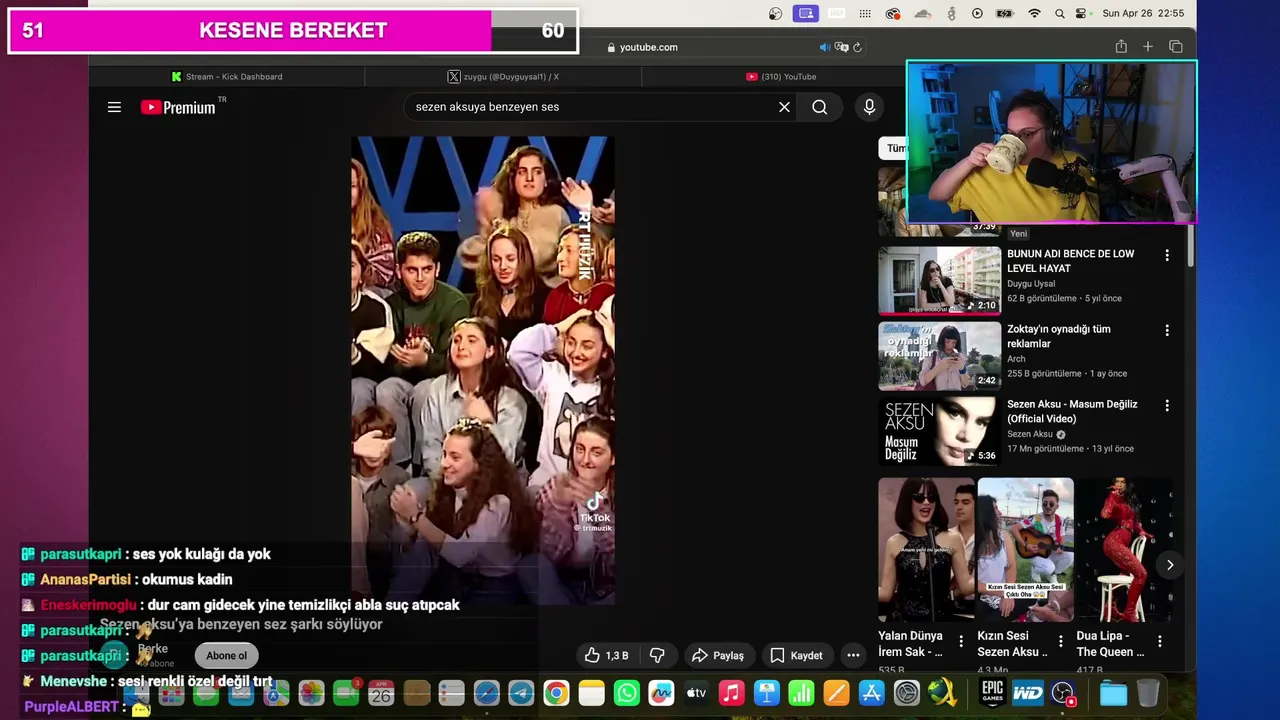The image size is (1280, 720).
Task: Click the Abone ol subscribe button
Action: tap(226, 656)
